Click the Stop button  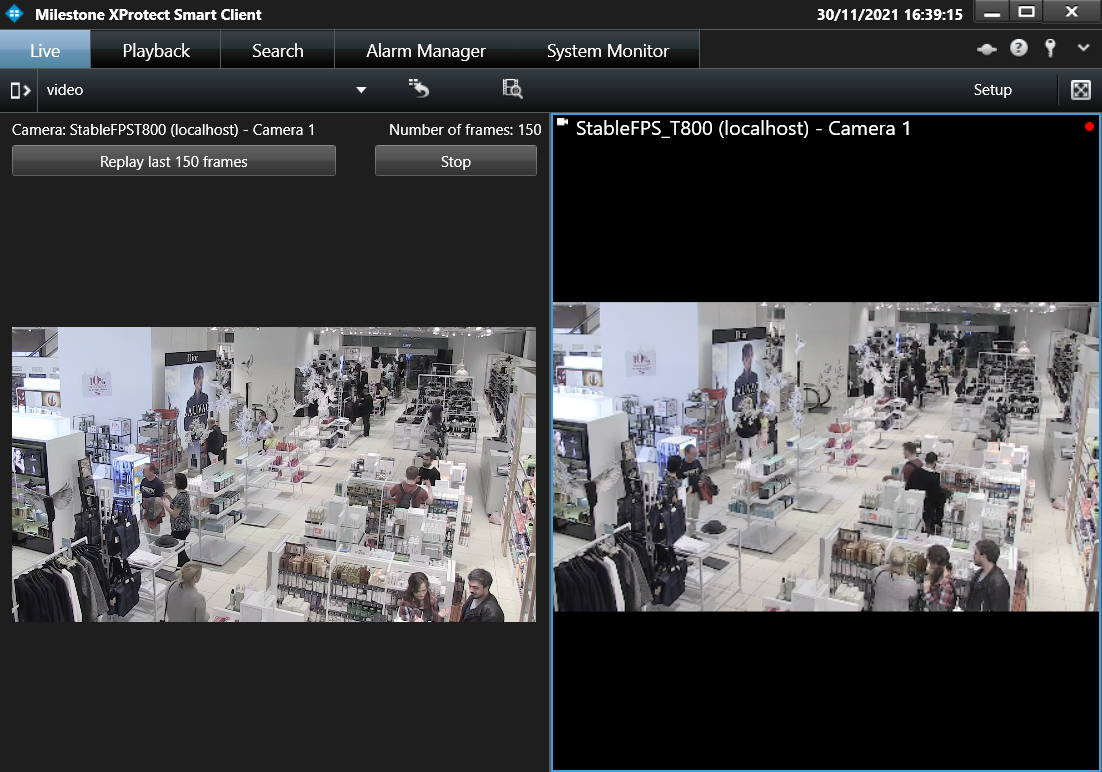pyautogui.click(x=455, y=161)
